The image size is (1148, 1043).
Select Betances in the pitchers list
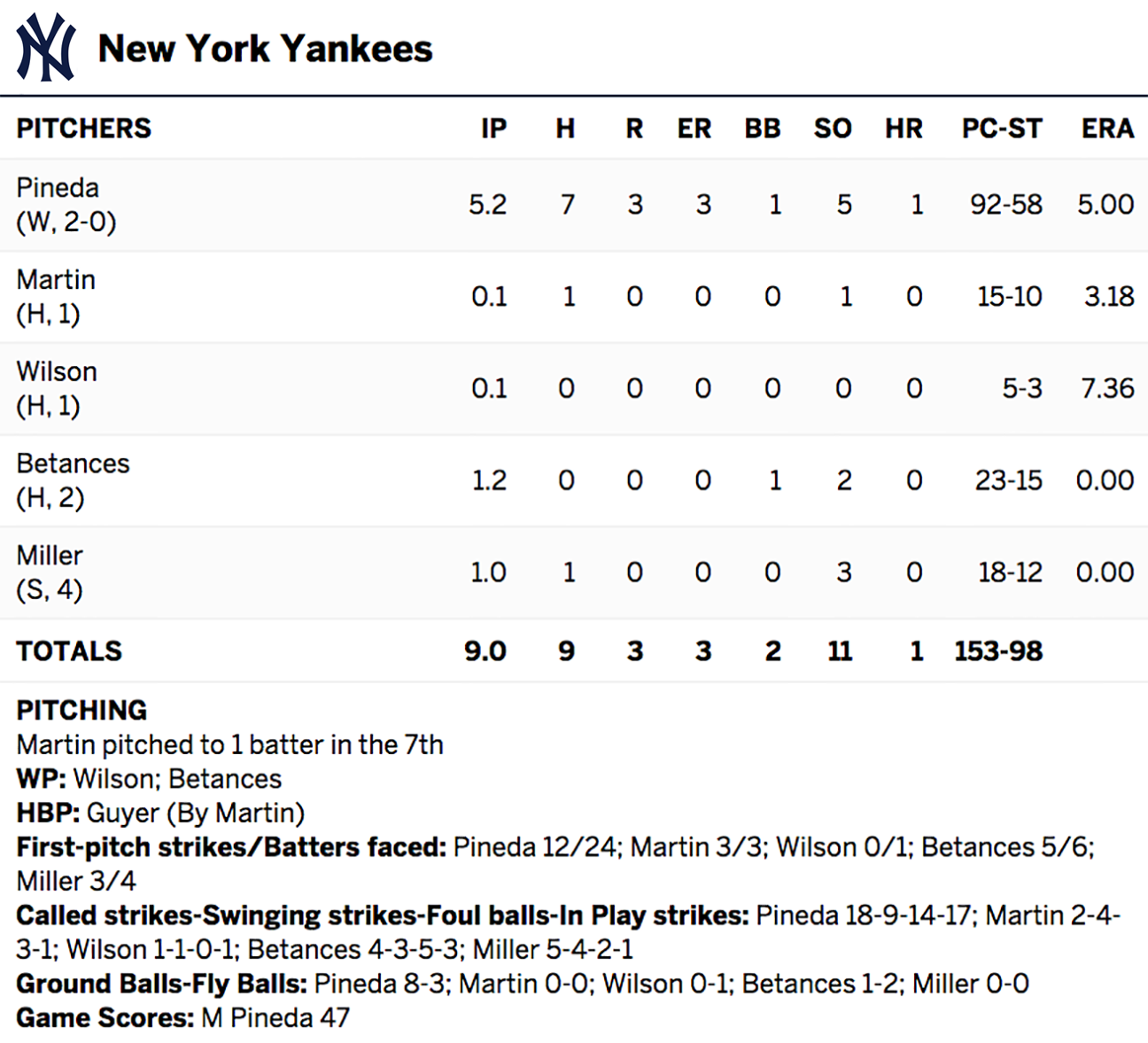click(x=73, y=463)
